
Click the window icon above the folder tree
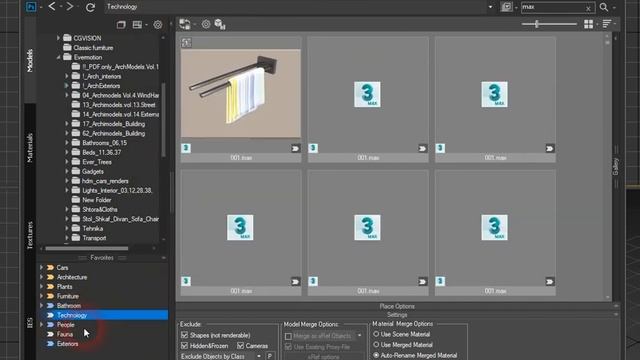pyautogui.click(x=121, y=25)
